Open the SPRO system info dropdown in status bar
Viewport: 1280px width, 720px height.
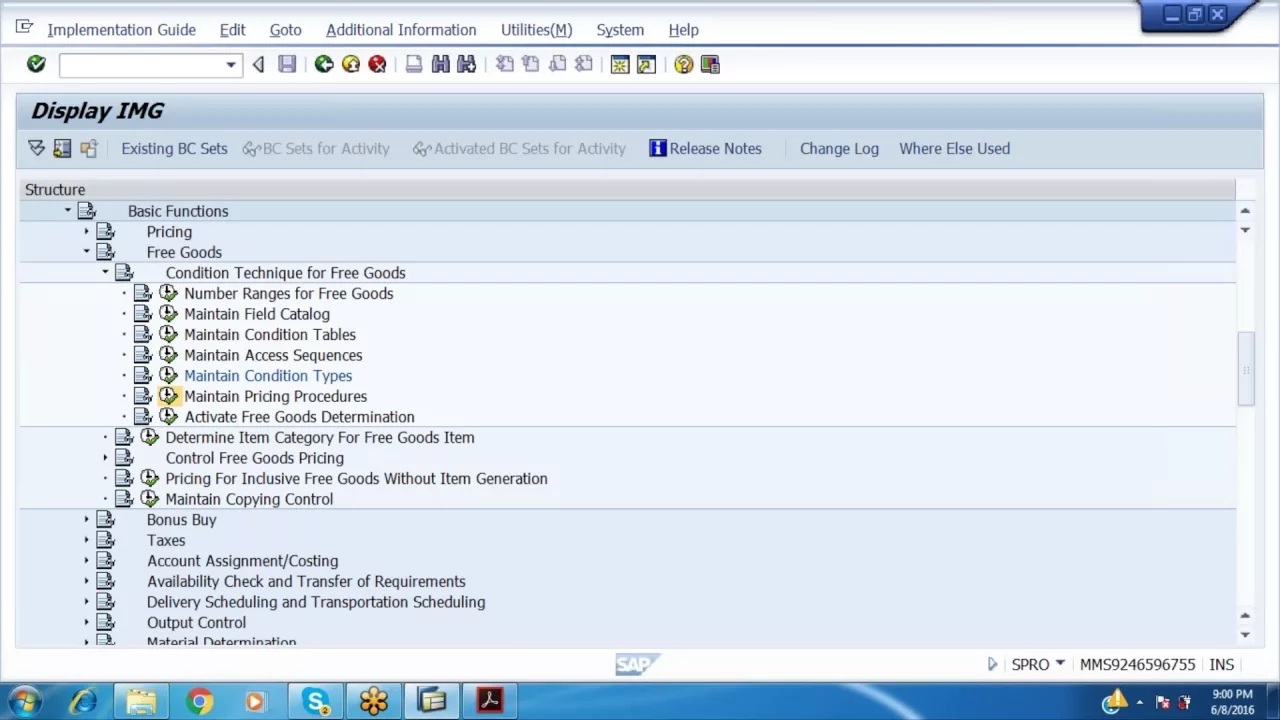pos(1060,663)
